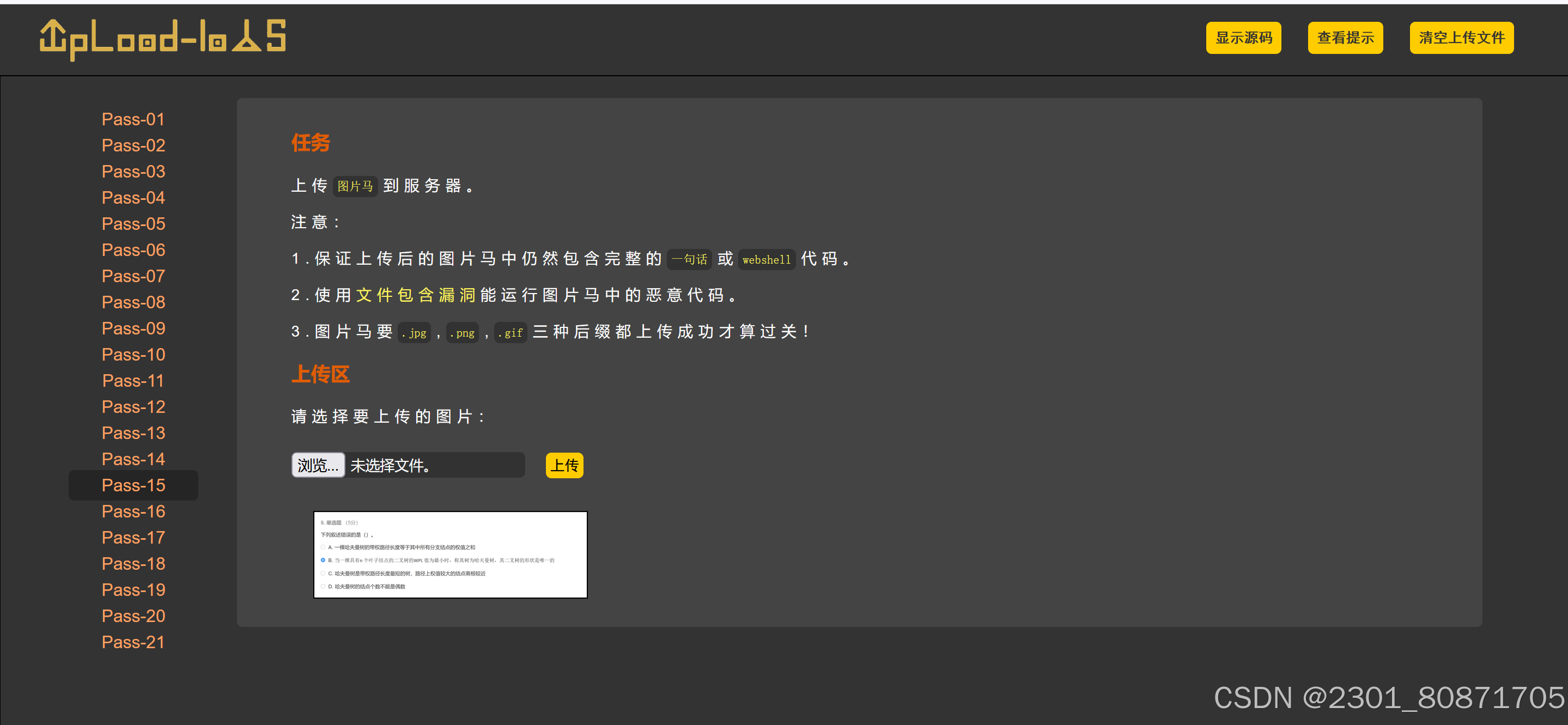Open the uploaded image thumbnail
1568x725 pixels.
coord(450,555)
